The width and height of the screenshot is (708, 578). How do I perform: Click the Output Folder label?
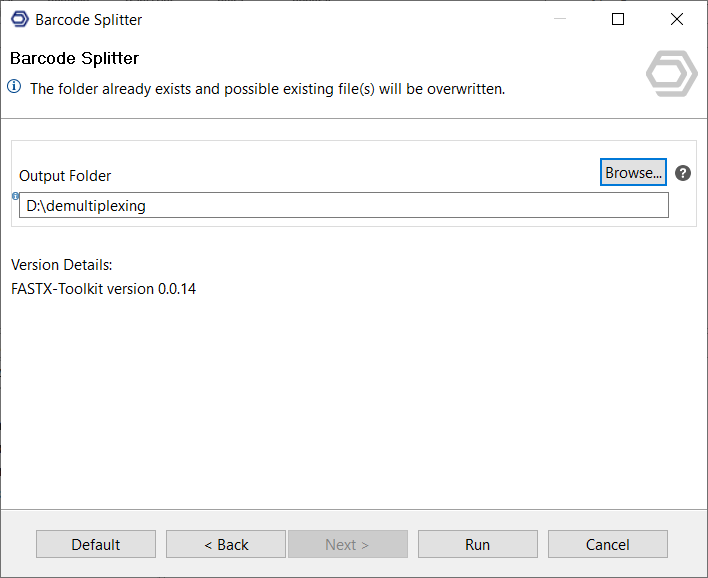pos(65,176)
